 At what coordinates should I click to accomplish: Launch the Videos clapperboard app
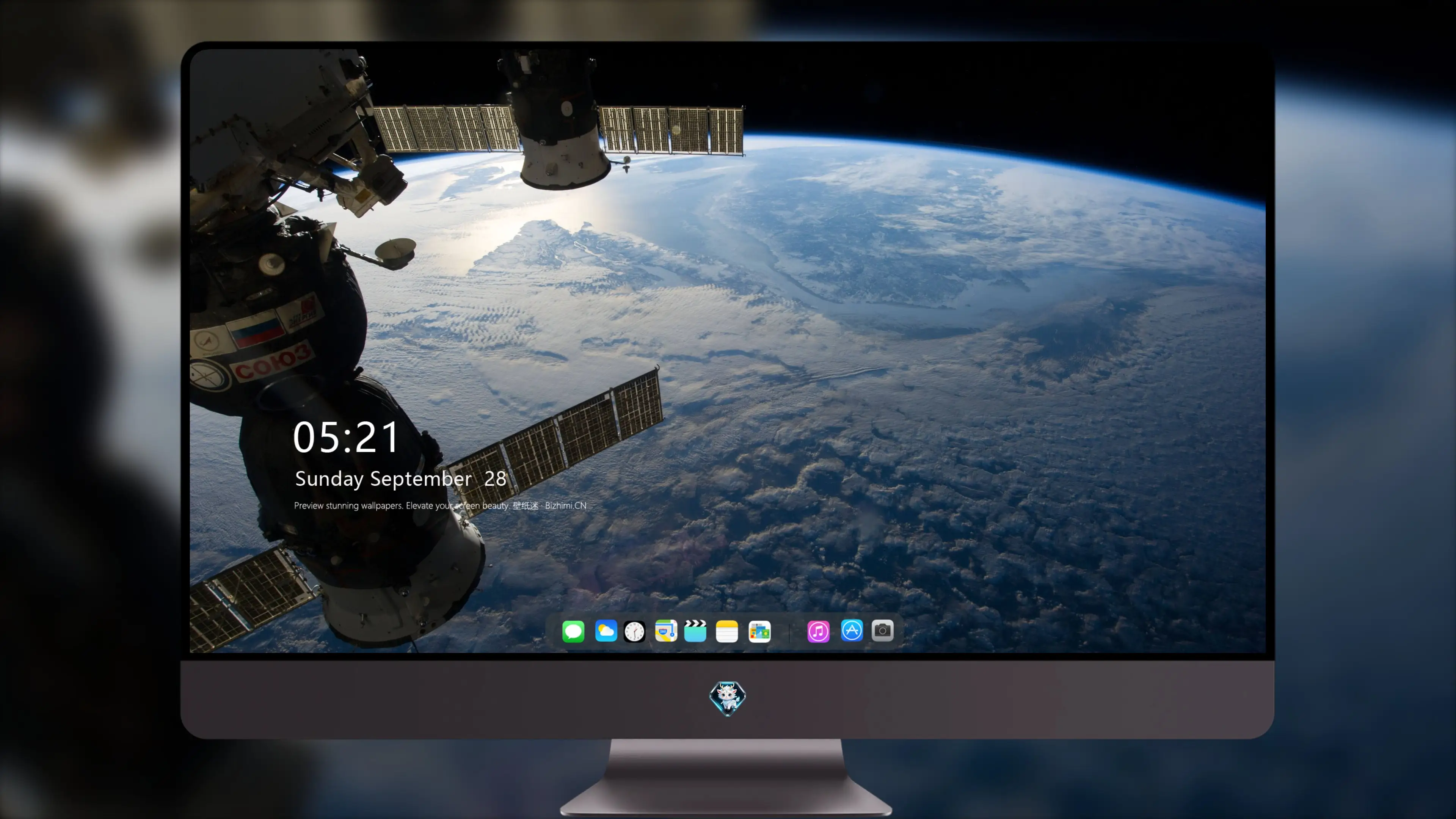695,631
